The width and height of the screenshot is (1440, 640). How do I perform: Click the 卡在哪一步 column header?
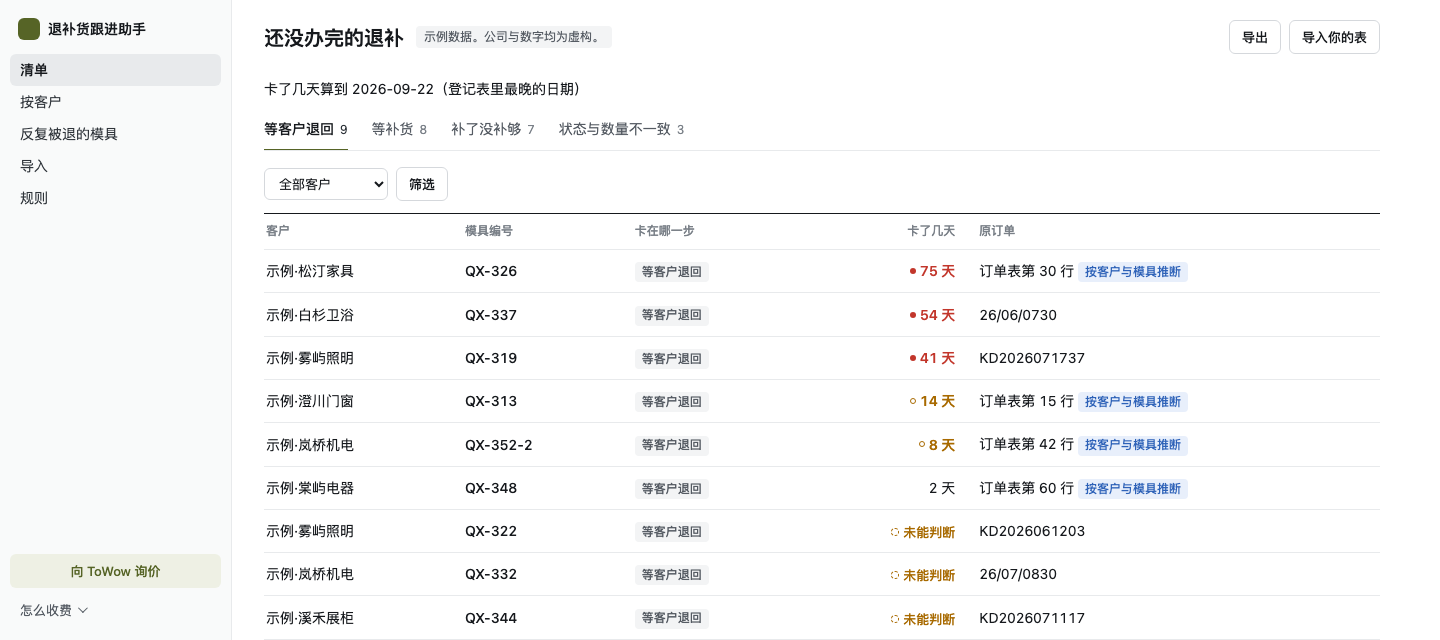[665, 231]
